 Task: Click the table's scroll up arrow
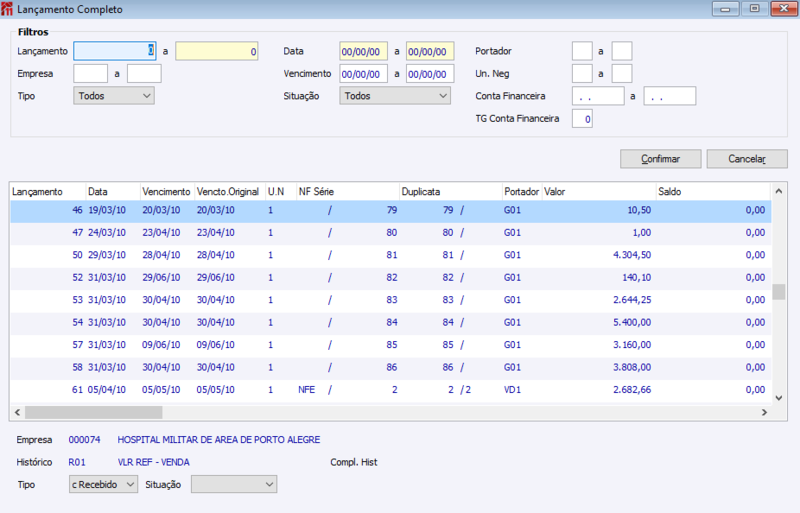tap(779, 189)
